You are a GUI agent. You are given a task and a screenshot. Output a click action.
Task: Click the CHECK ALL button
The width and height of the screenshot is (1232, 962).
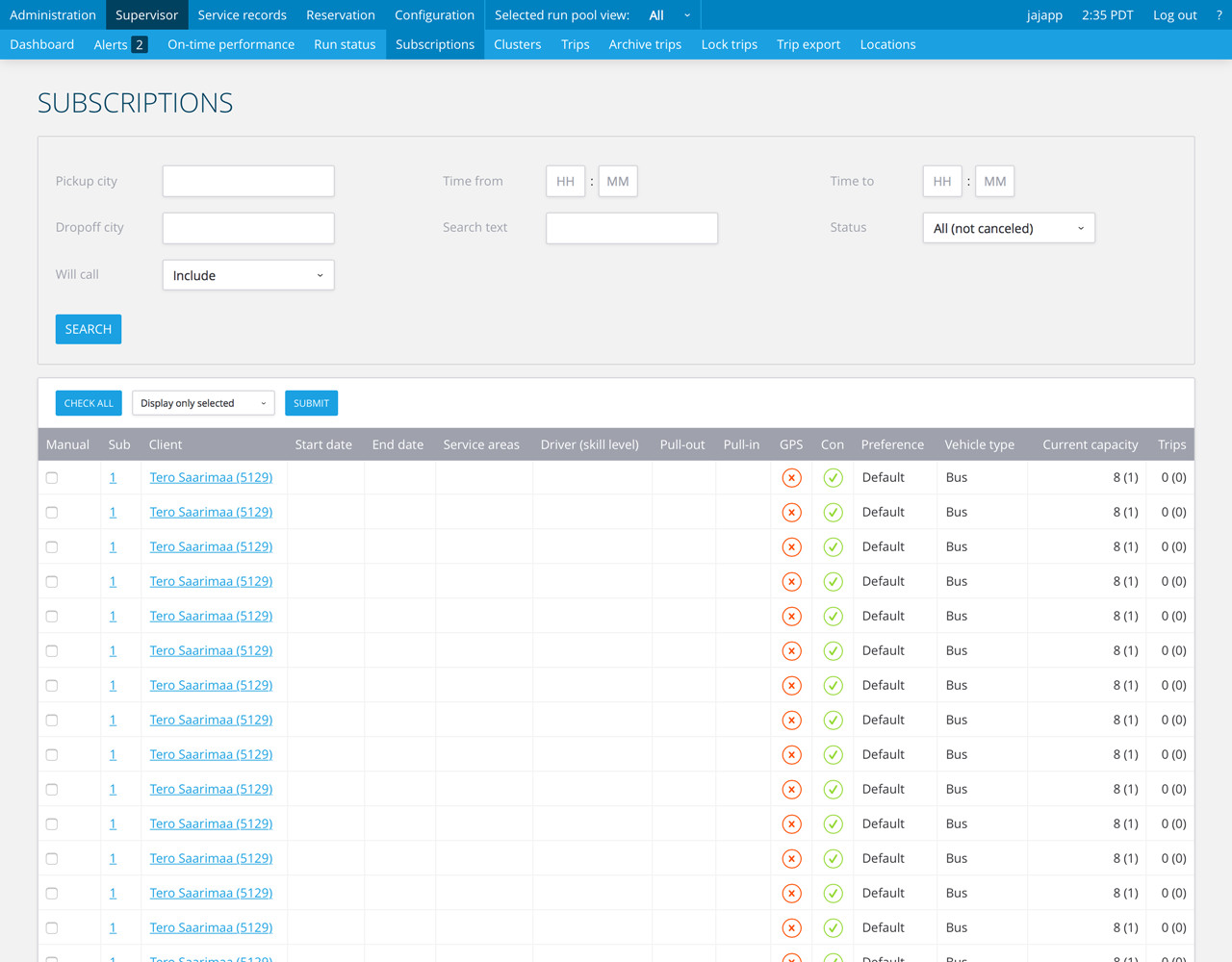click(x=89, y=403)
